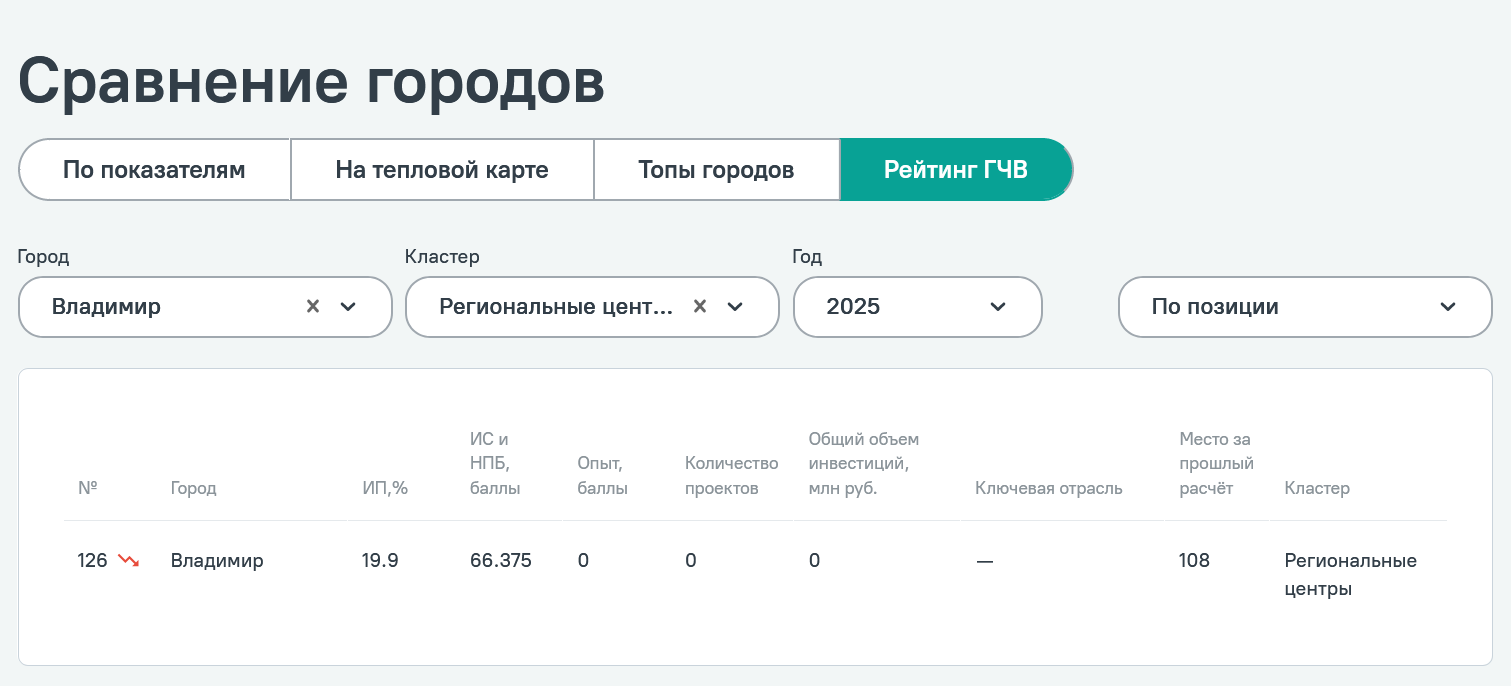Viewport: 1511px width, 686px height.
Task: Click the Общий объем инвестиций column header
Action: tap(863, 464)
